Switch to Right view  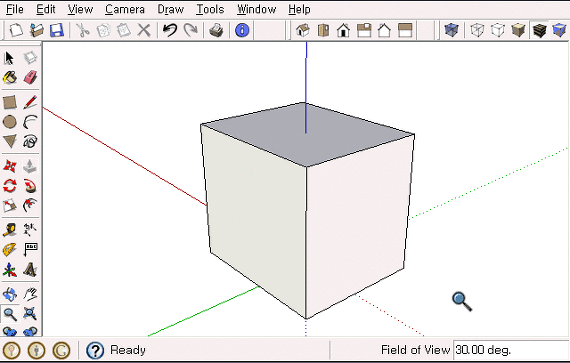(x=364, y=30)
